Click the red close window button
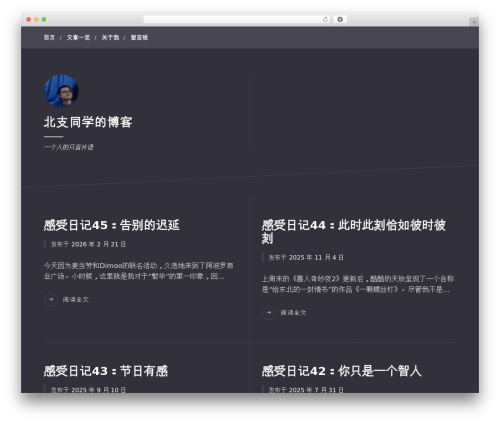This screenshot has height=423, width=500. 29,19
